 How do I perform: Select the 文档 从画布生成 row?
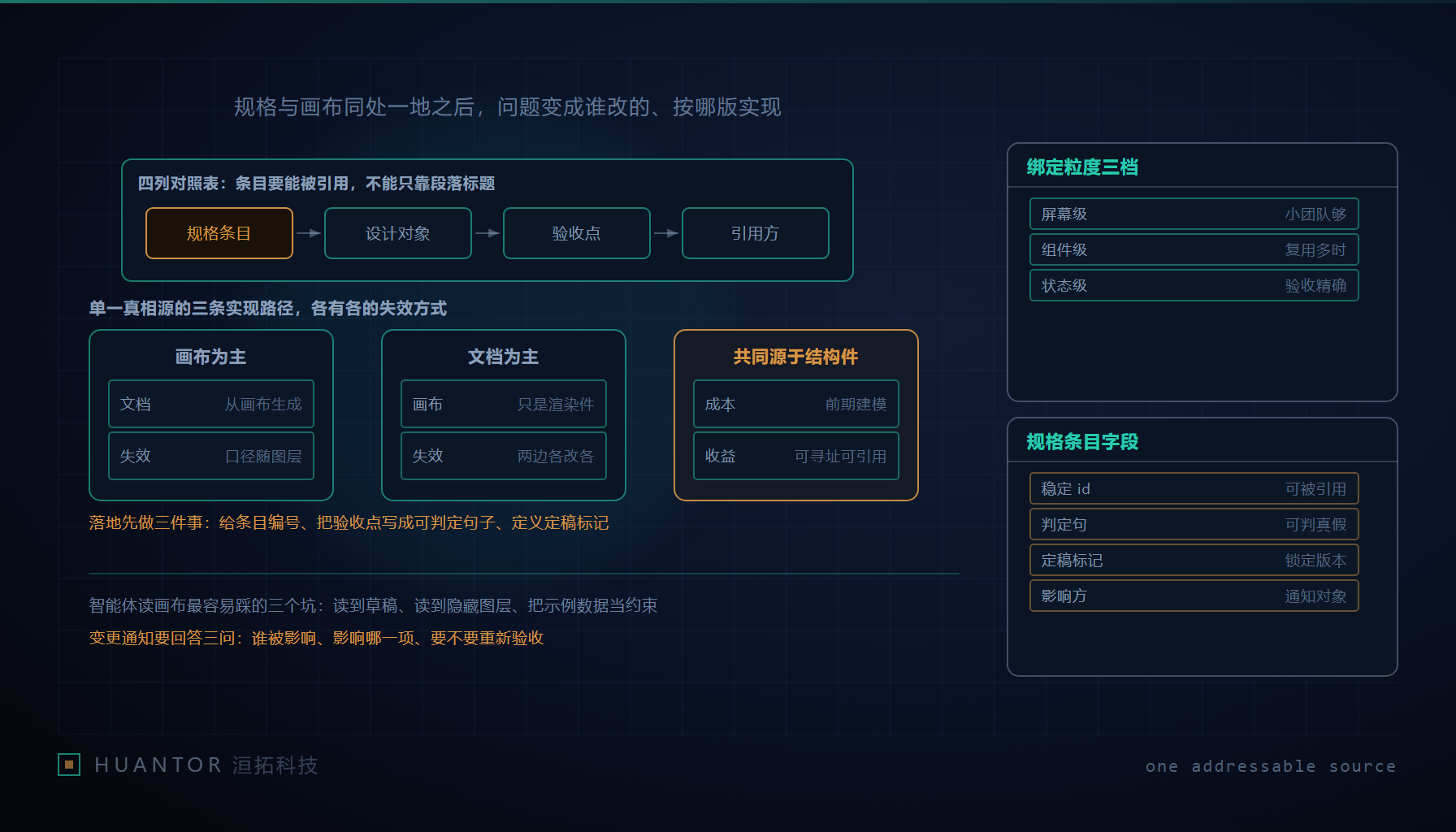(x=211, y=404)
